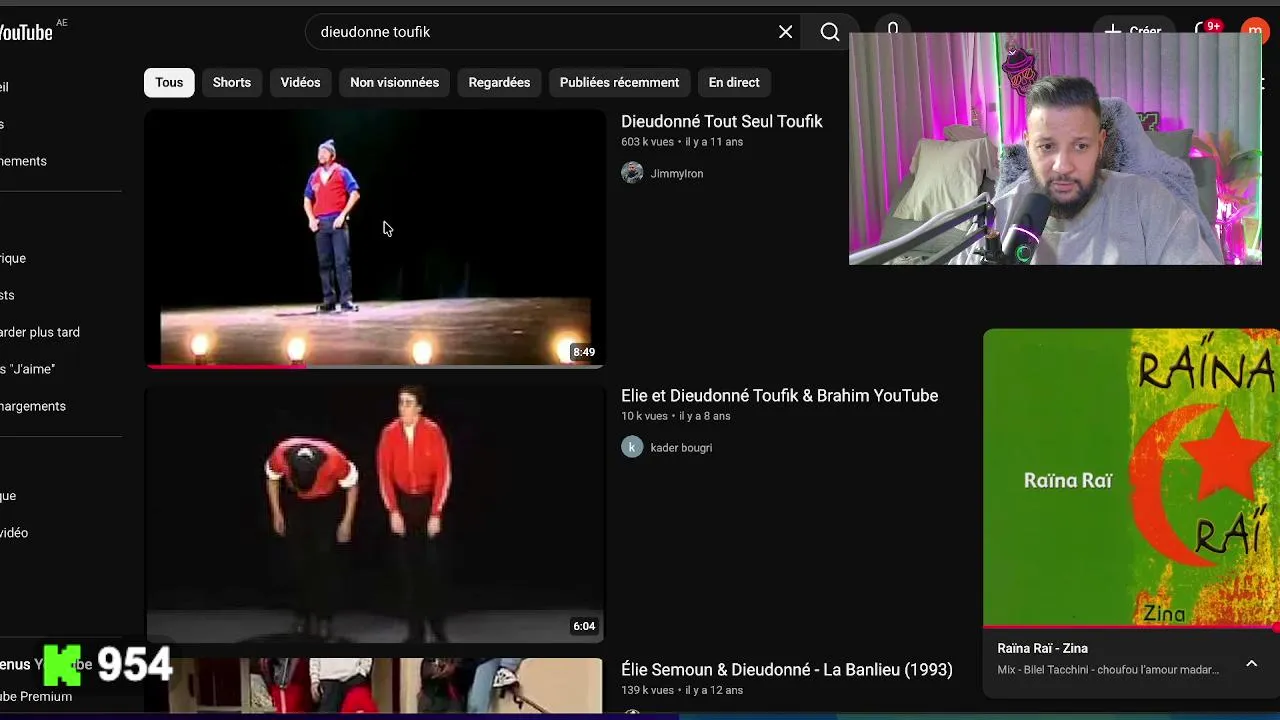Screen dimensions: 1280x720
Task: Open the Abonnements sidebar item
Action: click(24, 161)
